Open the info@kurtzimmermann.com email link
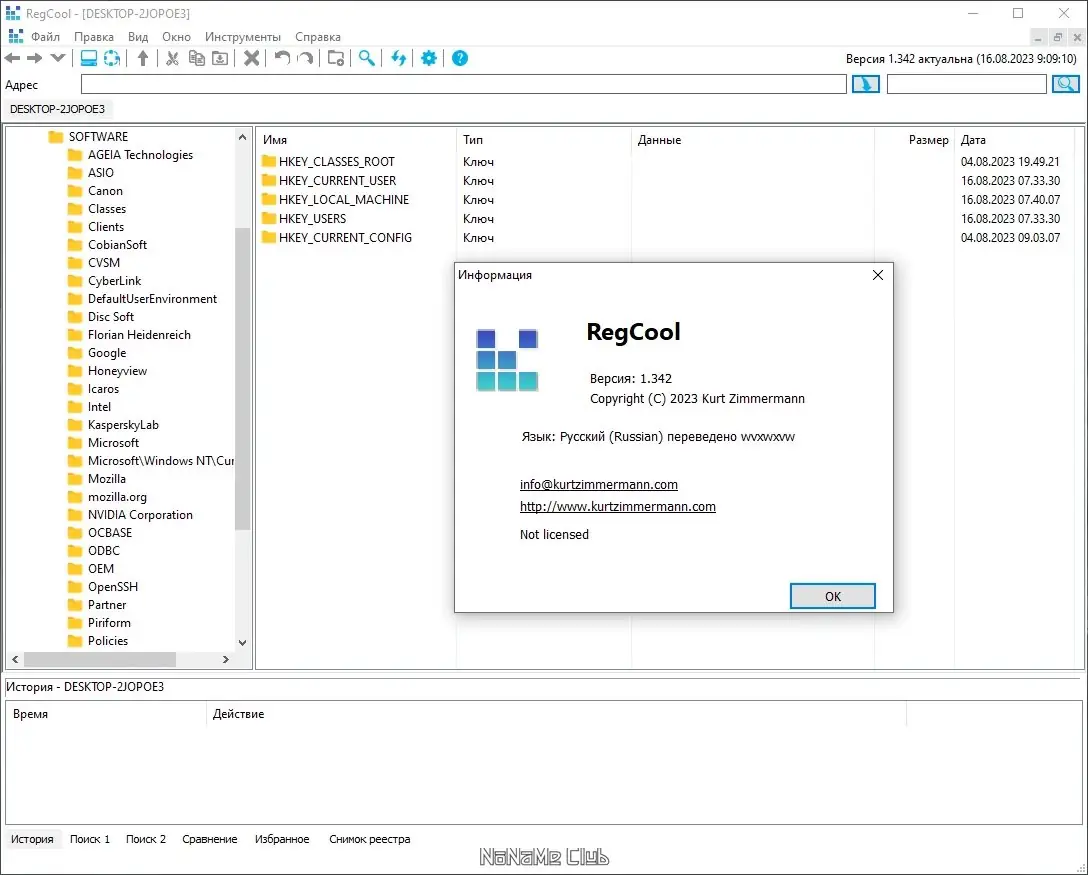The height and width of the screenshot is (875, 1088). 599,484
